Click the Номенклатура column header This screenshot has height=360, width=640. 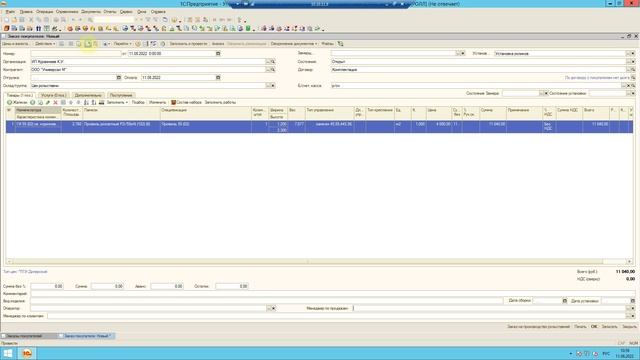point(38,110)
